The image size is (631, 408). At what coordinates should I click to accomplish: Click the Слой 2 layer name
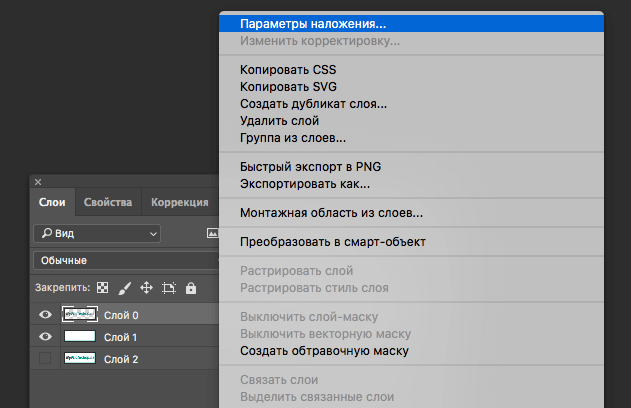(121, 359)
